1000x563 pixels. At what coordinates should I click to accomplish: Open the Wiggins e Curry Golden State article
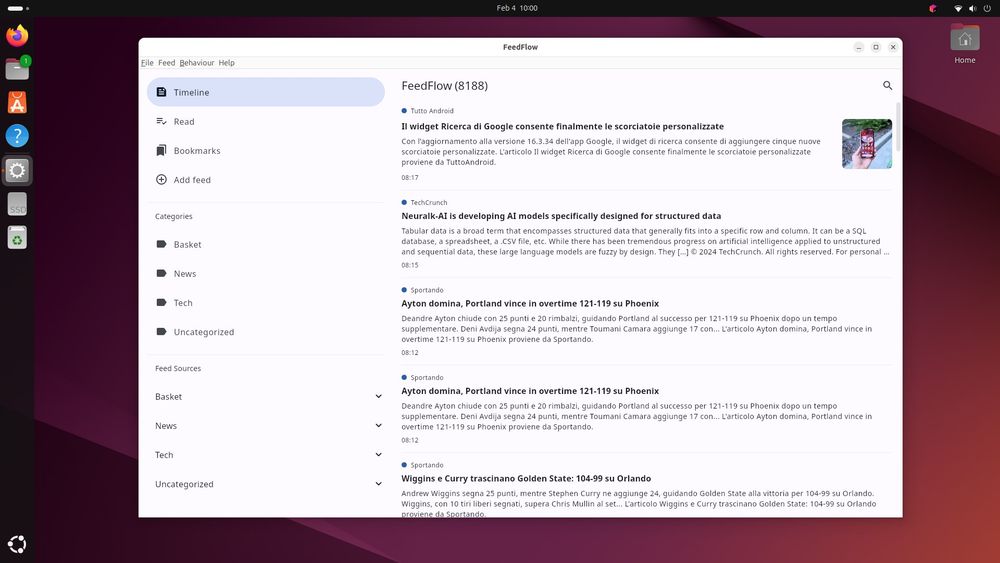point(526,478)
